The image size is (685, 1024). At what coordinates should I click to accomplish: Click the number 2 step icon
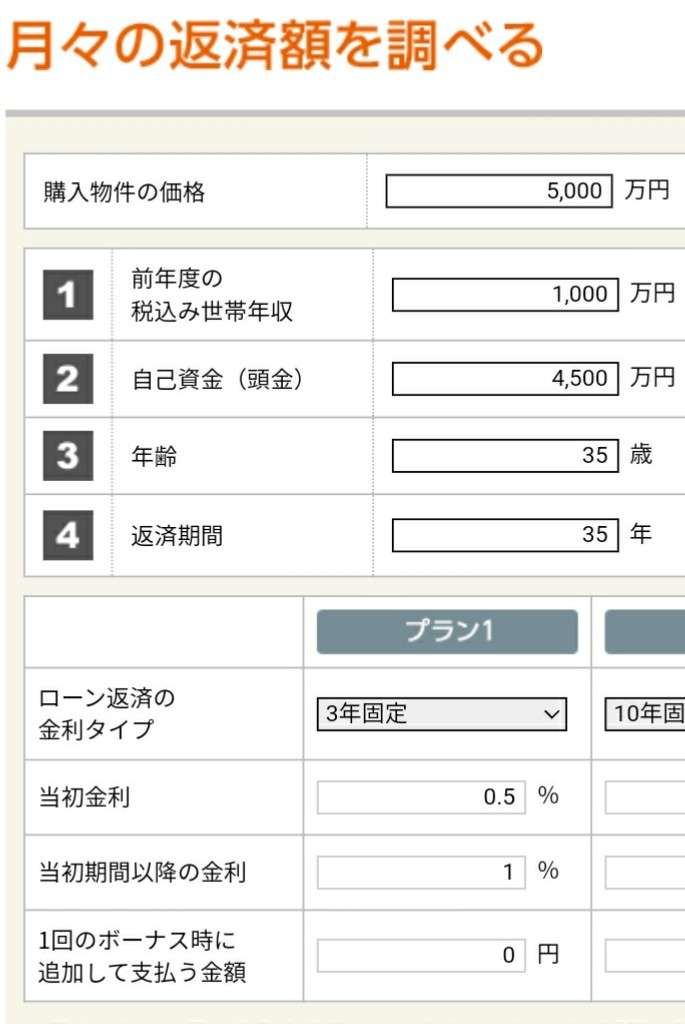[67, 379]
